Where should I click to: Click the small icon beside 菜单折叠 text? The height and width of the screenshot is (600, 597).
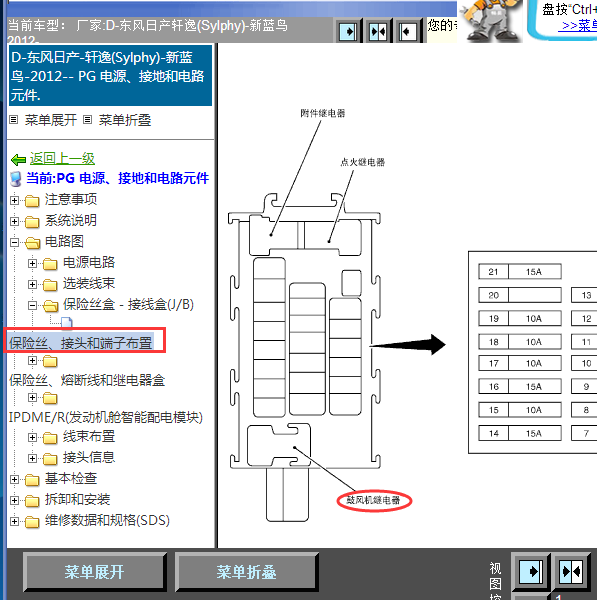88,120
